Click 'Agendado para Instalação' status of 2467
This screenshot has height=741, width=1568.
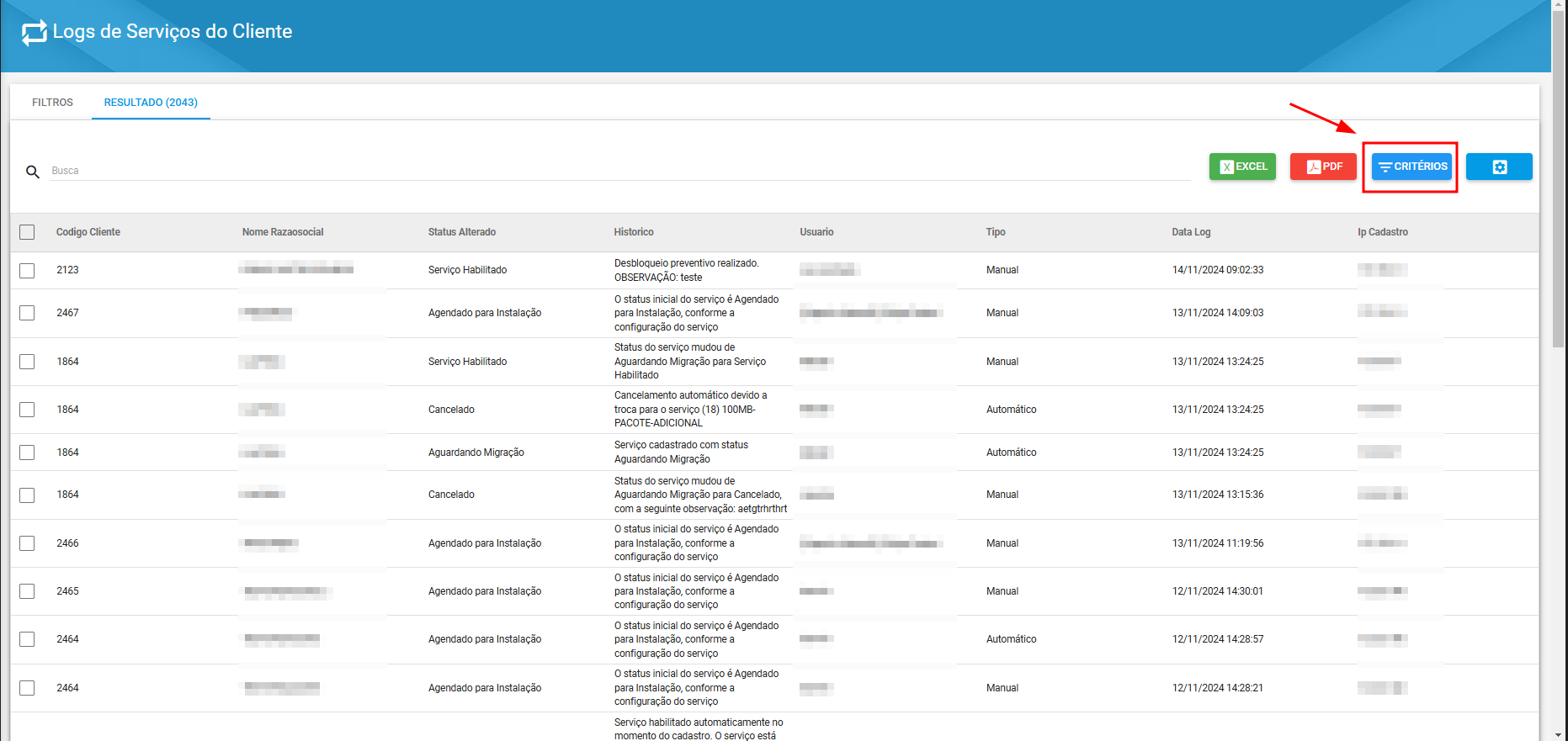(x=485, y=313)
